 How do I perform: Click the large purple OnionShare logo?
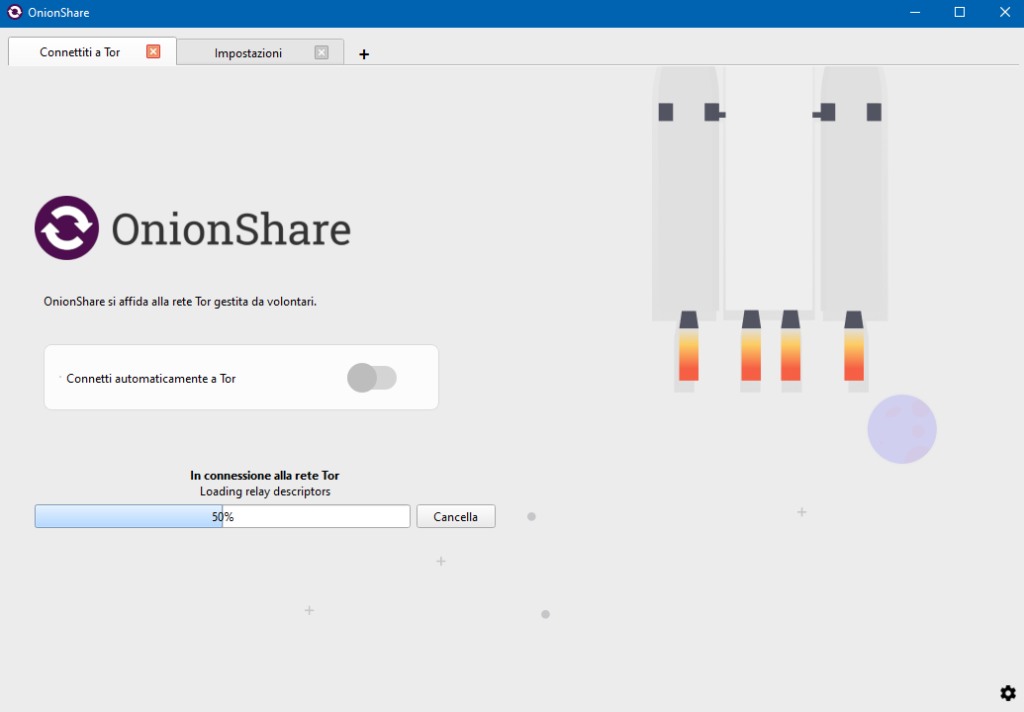(x=67, y=228)
